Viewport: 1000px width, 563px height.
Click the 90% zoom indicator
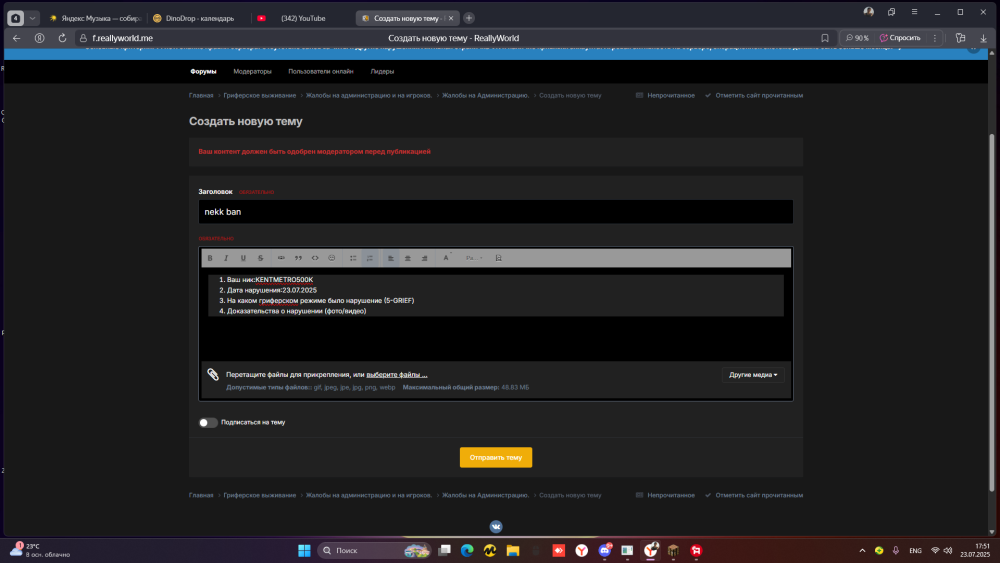857,38
